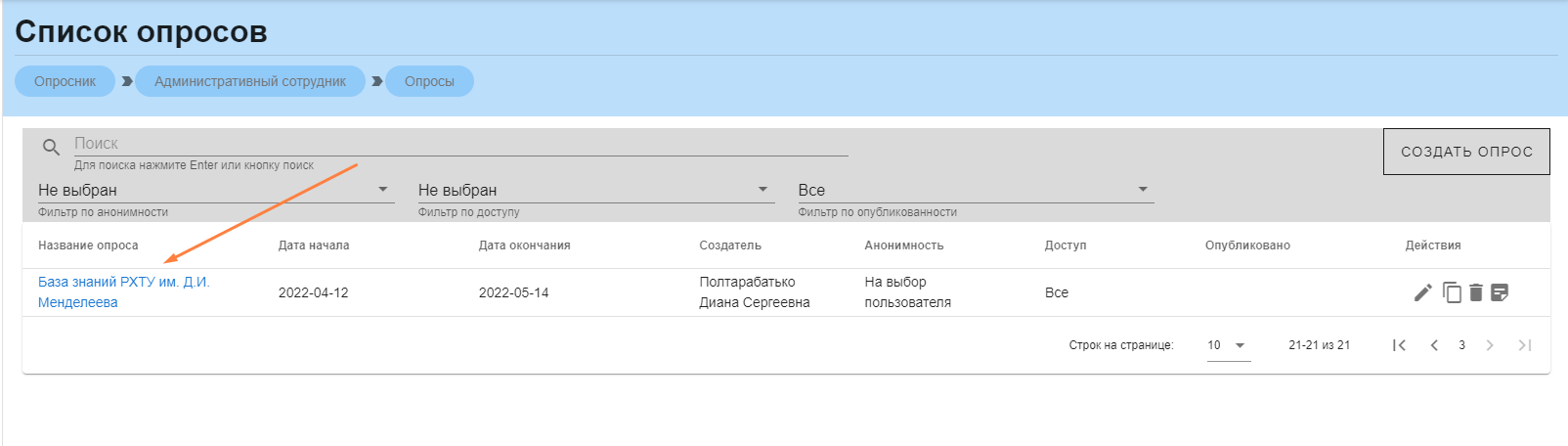The width and height of the screenshot is (1568, 446).
Task: Expand the Фильтр по доступу dropdown
Action: (594, 190)
